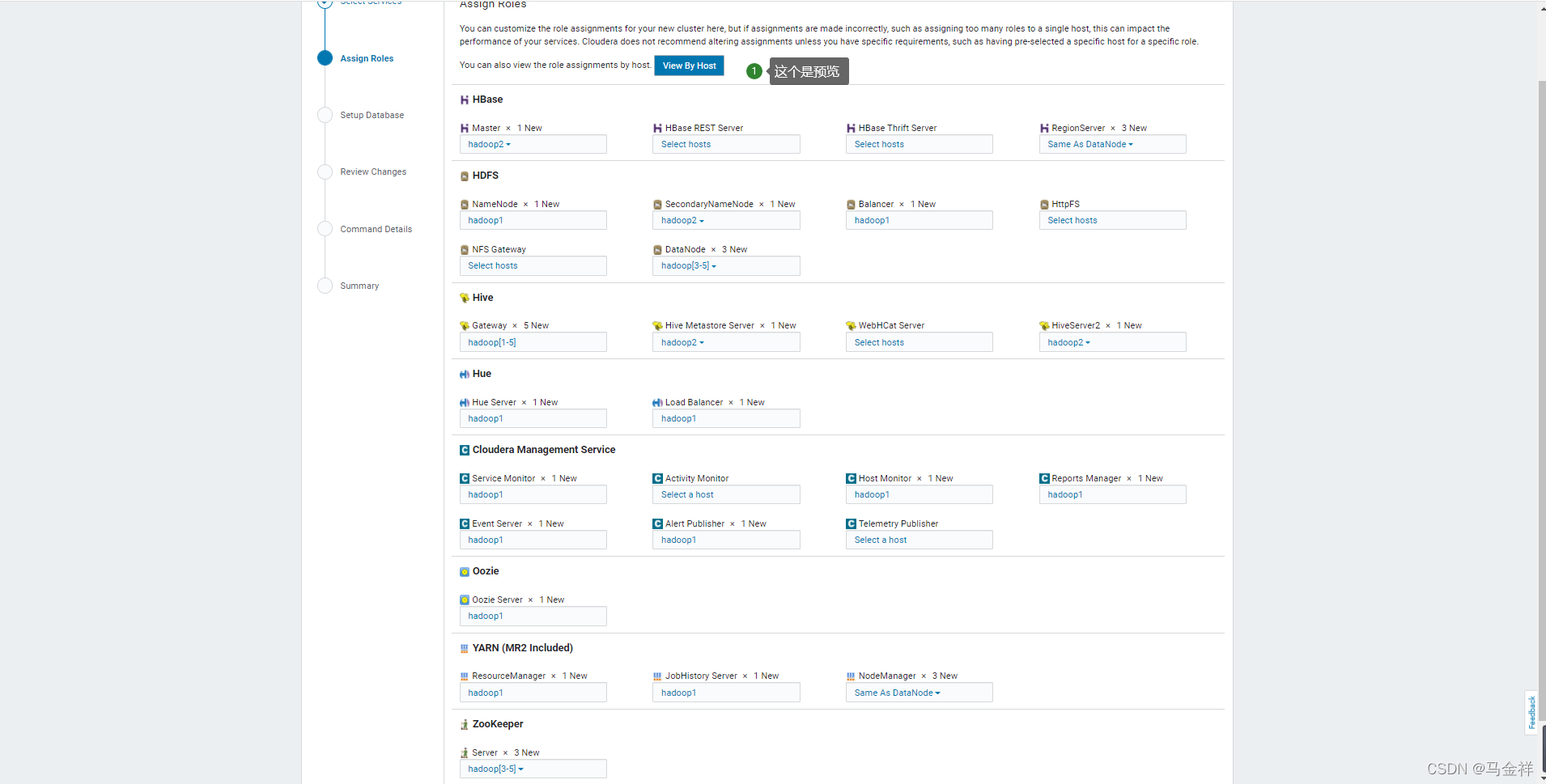This screenshot has width=1546, height=784.
Task: Click Select hosts for HttpFS
Action: tap(1113, 220)
